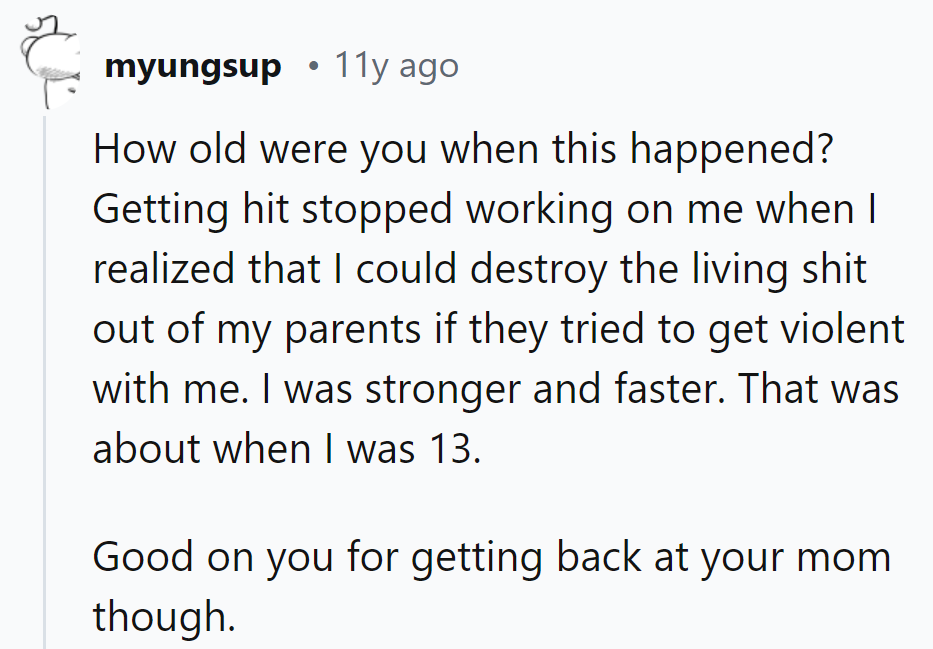933x649 pixels.
Task: Open the myungsup profile username link
Action: [192, 67]
